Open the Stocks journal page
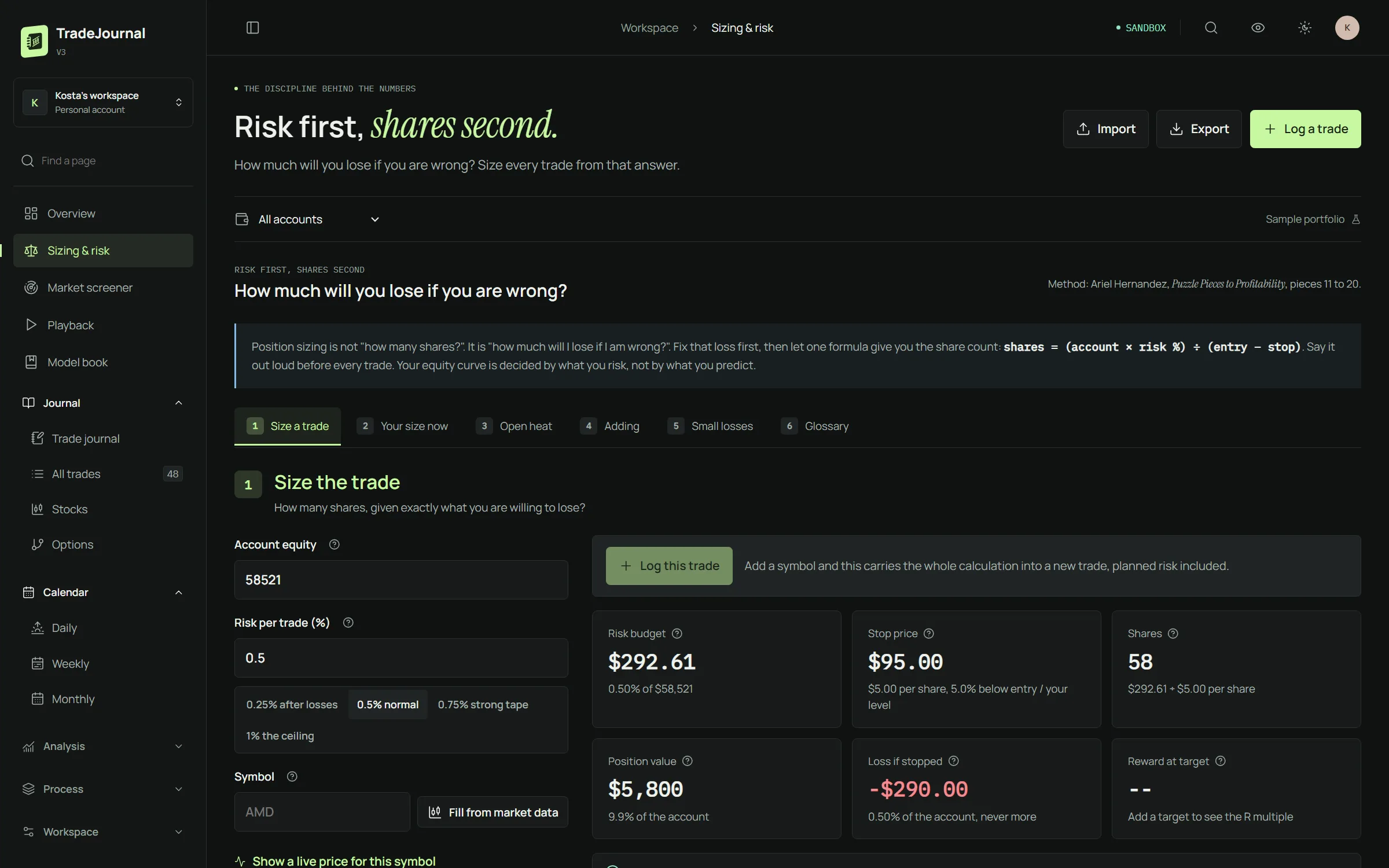The width and height of the screenshot is (1389, 868). 107,509
